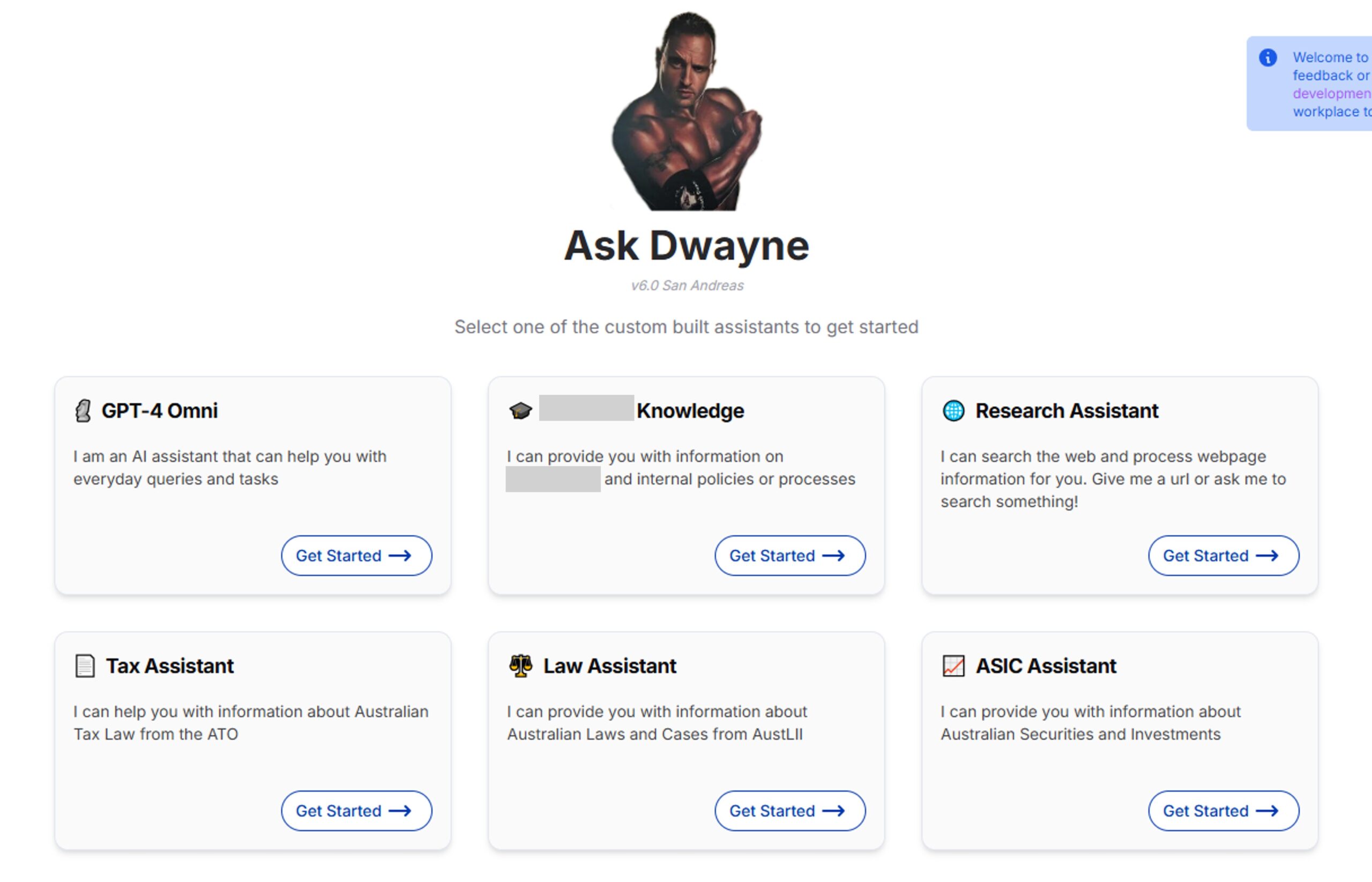Click the Research Assistant heading
The width and height of the screenshot is (1372, 882).
tap(1067, 410)
